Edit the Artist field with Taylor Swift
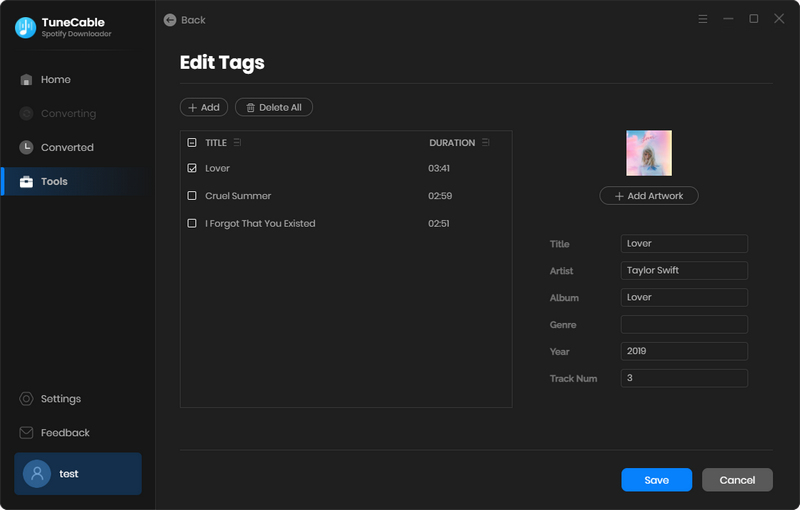Image resolution: width=800 pixels, height=510 pixels. tap(684, 270)
